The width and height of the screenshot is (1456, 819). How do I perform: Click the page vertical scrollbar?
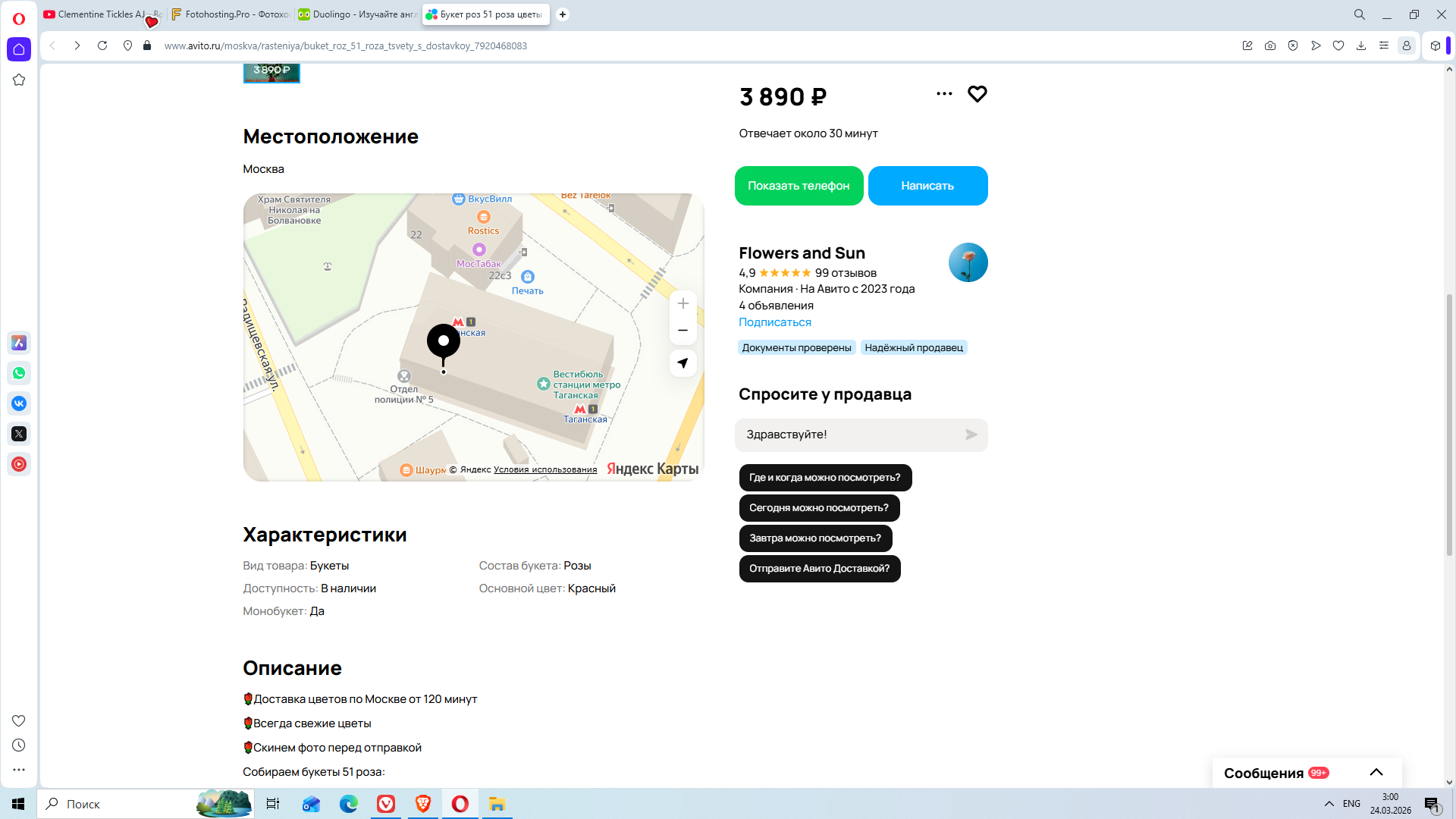click(1449, 425)
